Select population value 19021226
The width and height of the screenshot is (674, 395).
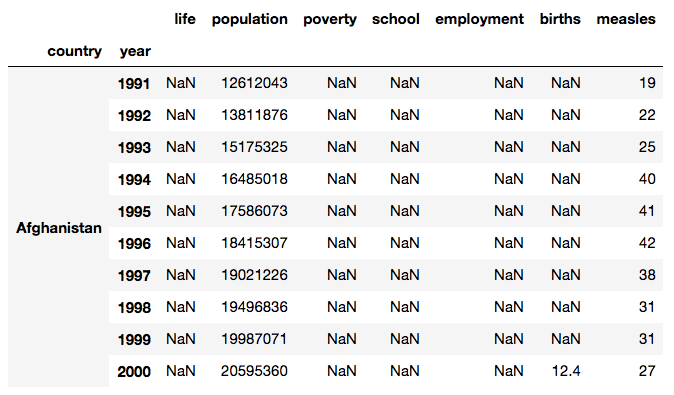point(254,275)
